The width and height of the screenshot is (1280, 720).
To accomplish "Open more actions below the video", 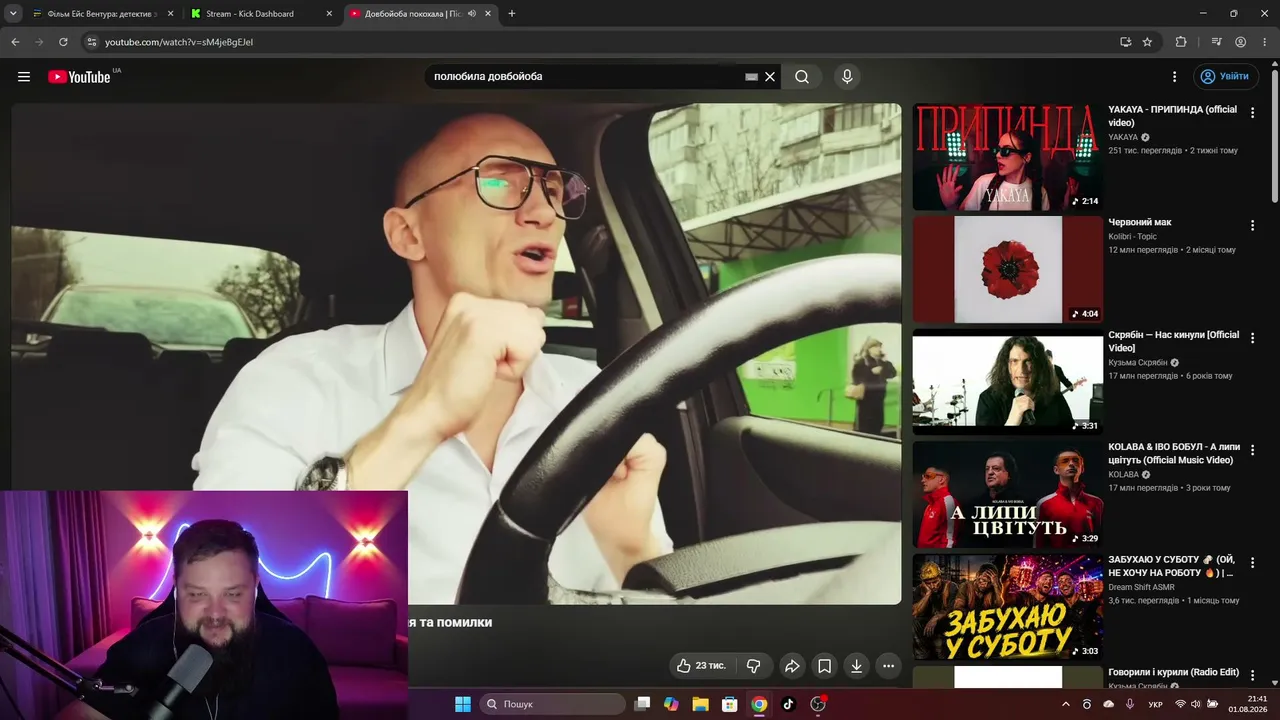I will 888,666.
